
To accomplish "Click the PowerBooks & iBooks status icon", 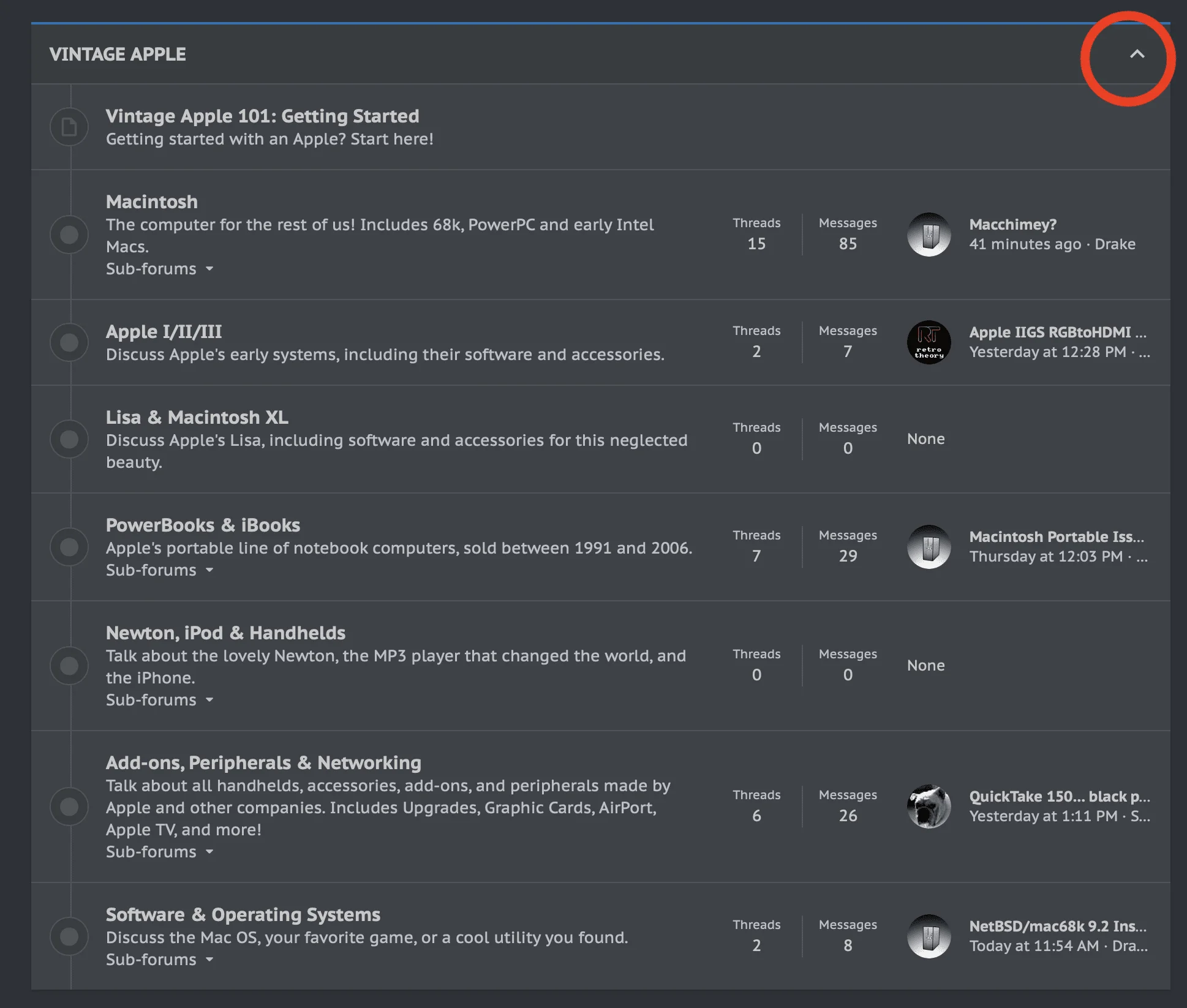I will pyautogui.click(x=69, y=547).
